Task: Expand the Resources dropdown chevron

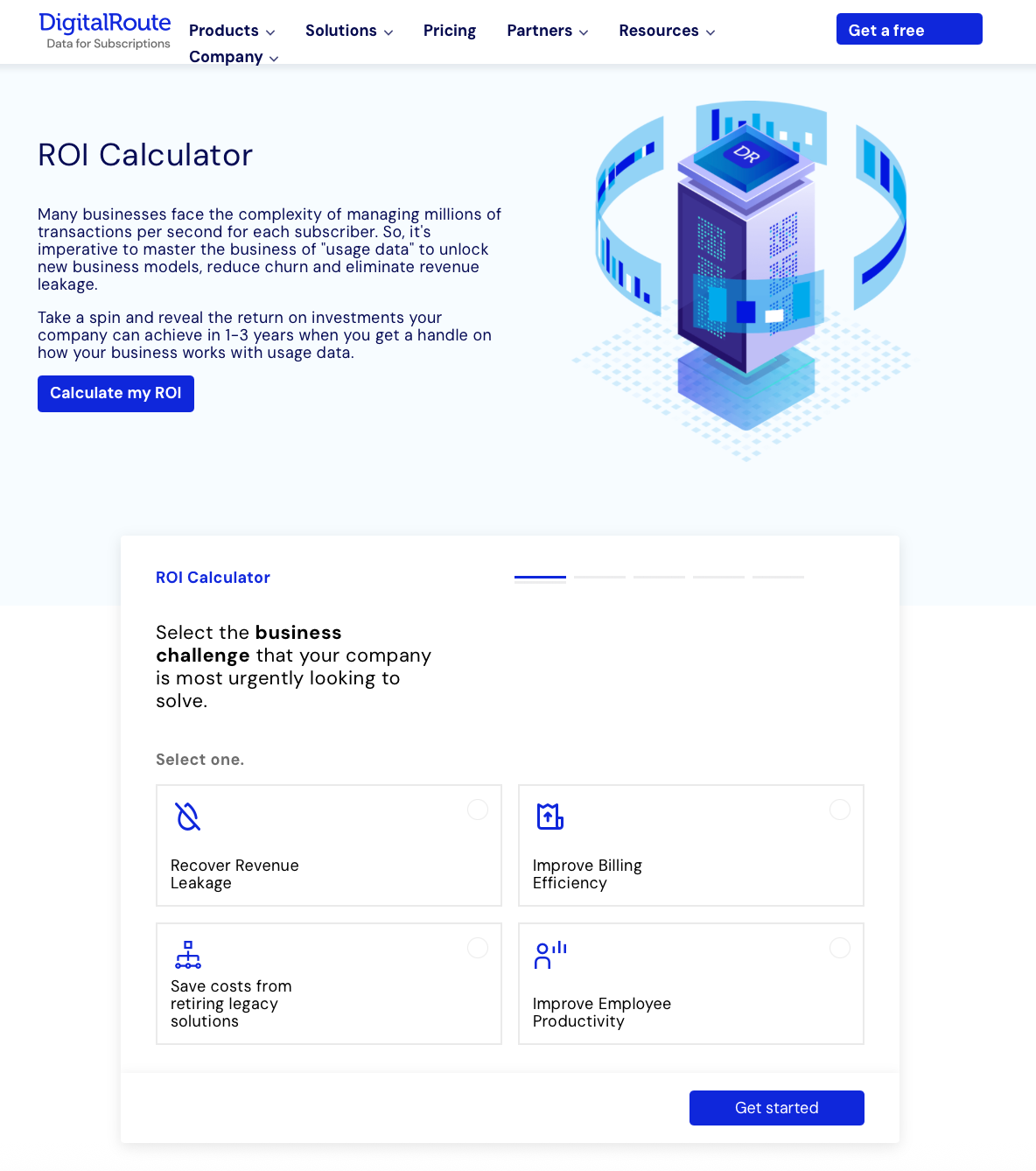Action: tap(710, 32)
